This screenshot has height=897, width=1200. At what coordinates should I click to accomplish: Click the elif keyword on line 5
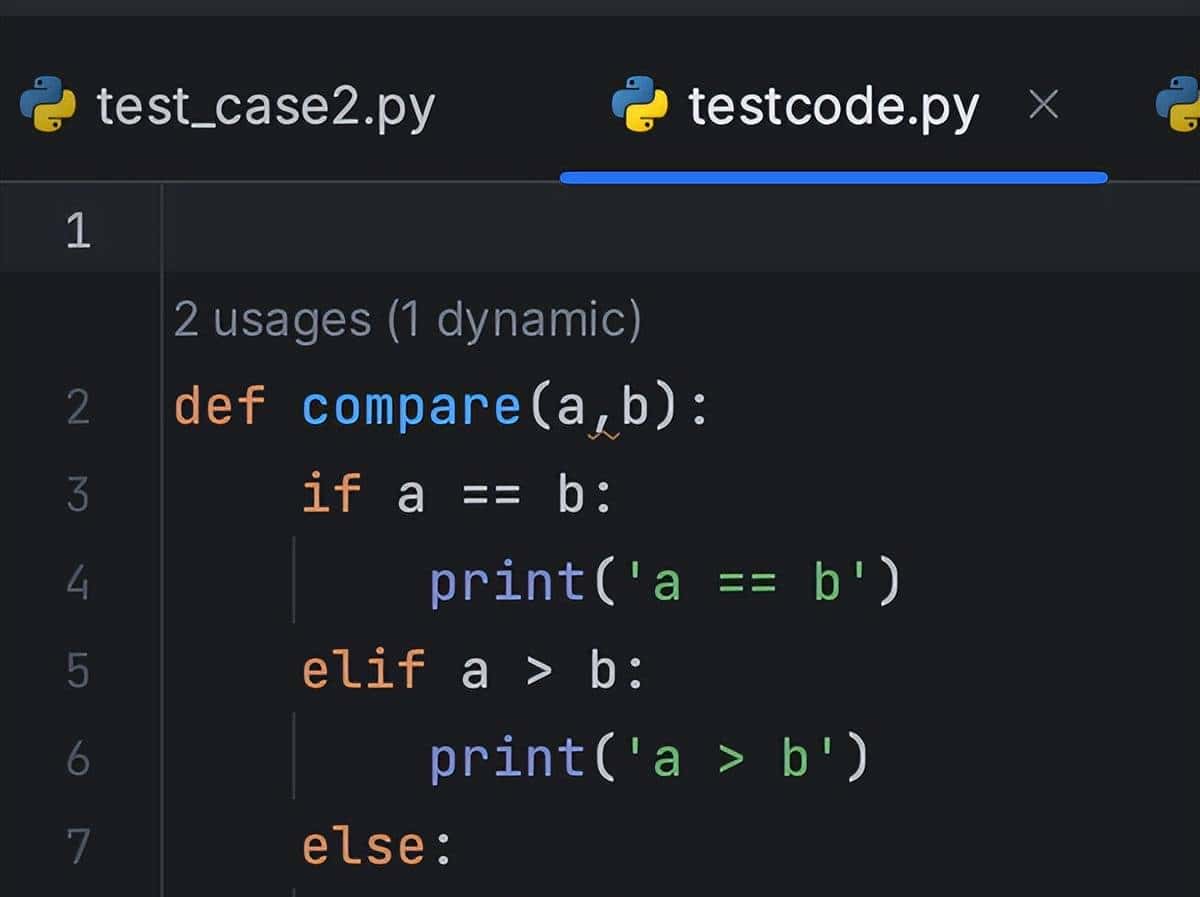point(363,671)
